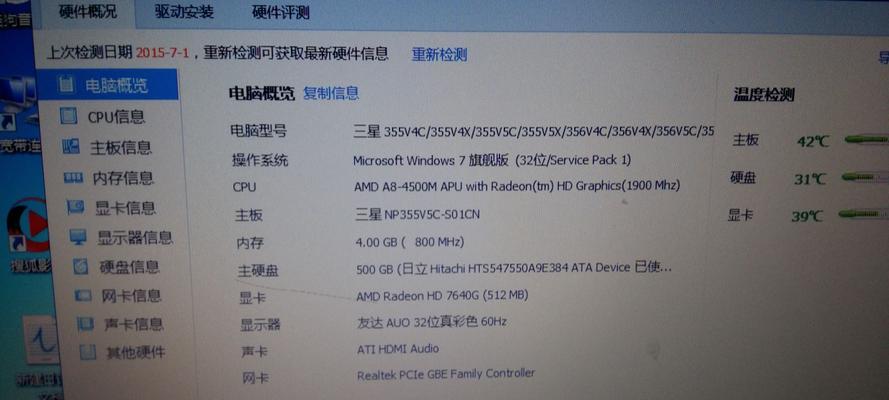Screen dimensions: 889x400
Task: Click the 电脑概览 sidebar icon
Action: tap(67, 85)
